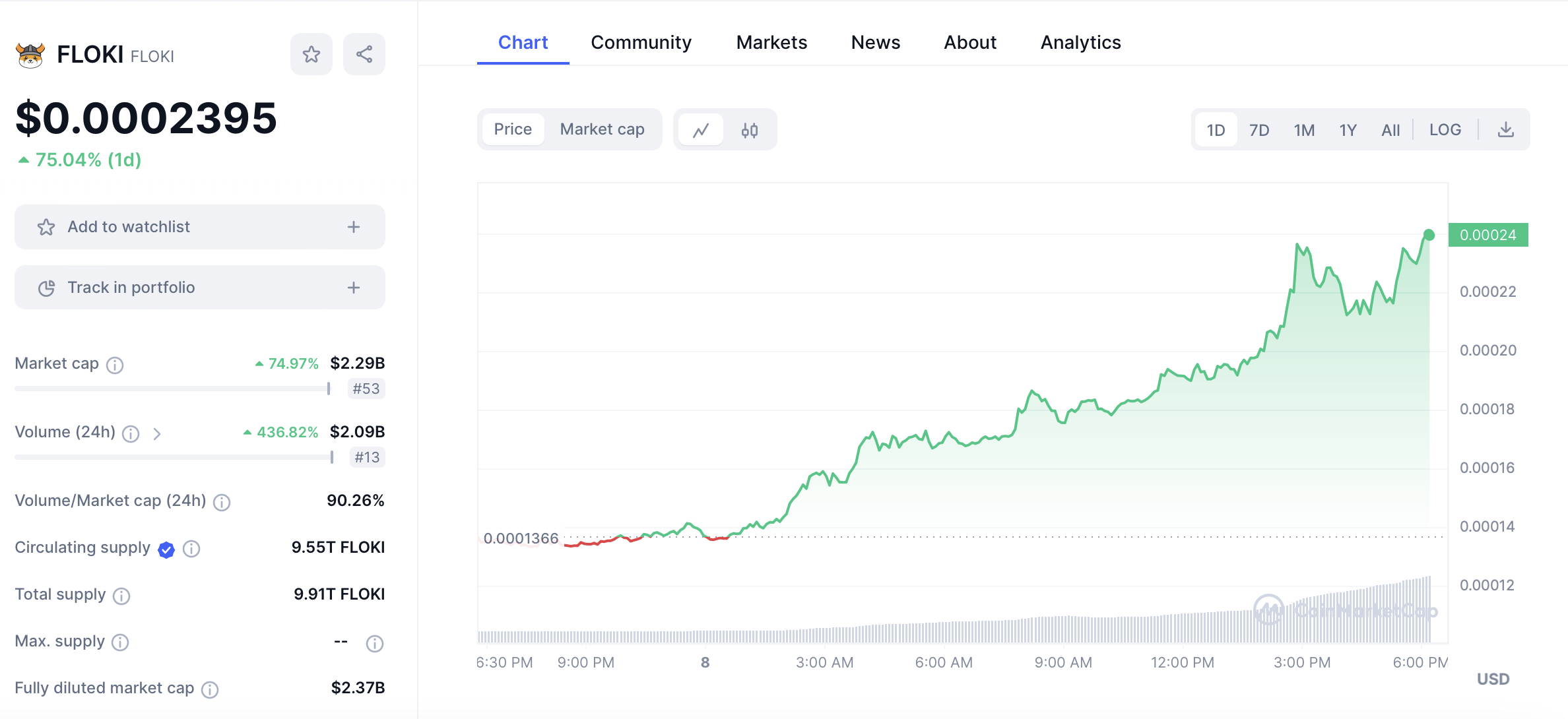Download chart data icon
The image size is (1568, 719).
1505,130
